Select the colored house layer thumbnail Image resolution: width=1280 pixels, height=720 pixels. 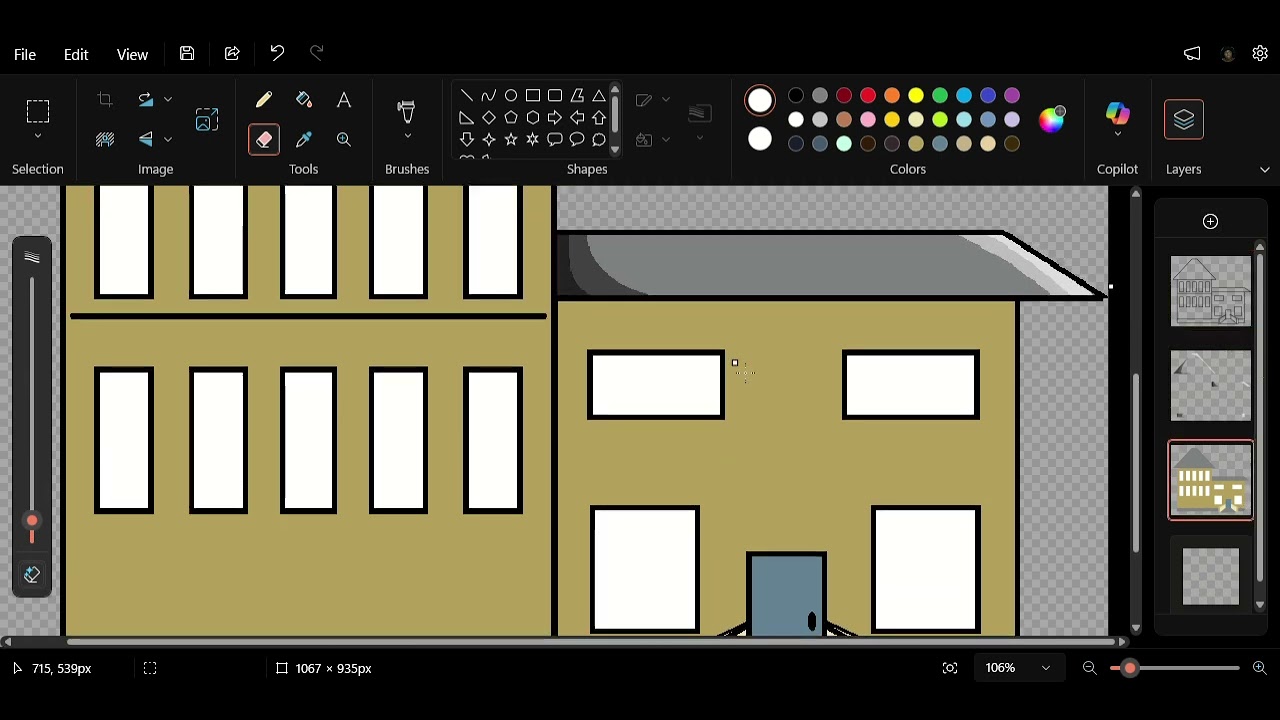[1211, 480]
